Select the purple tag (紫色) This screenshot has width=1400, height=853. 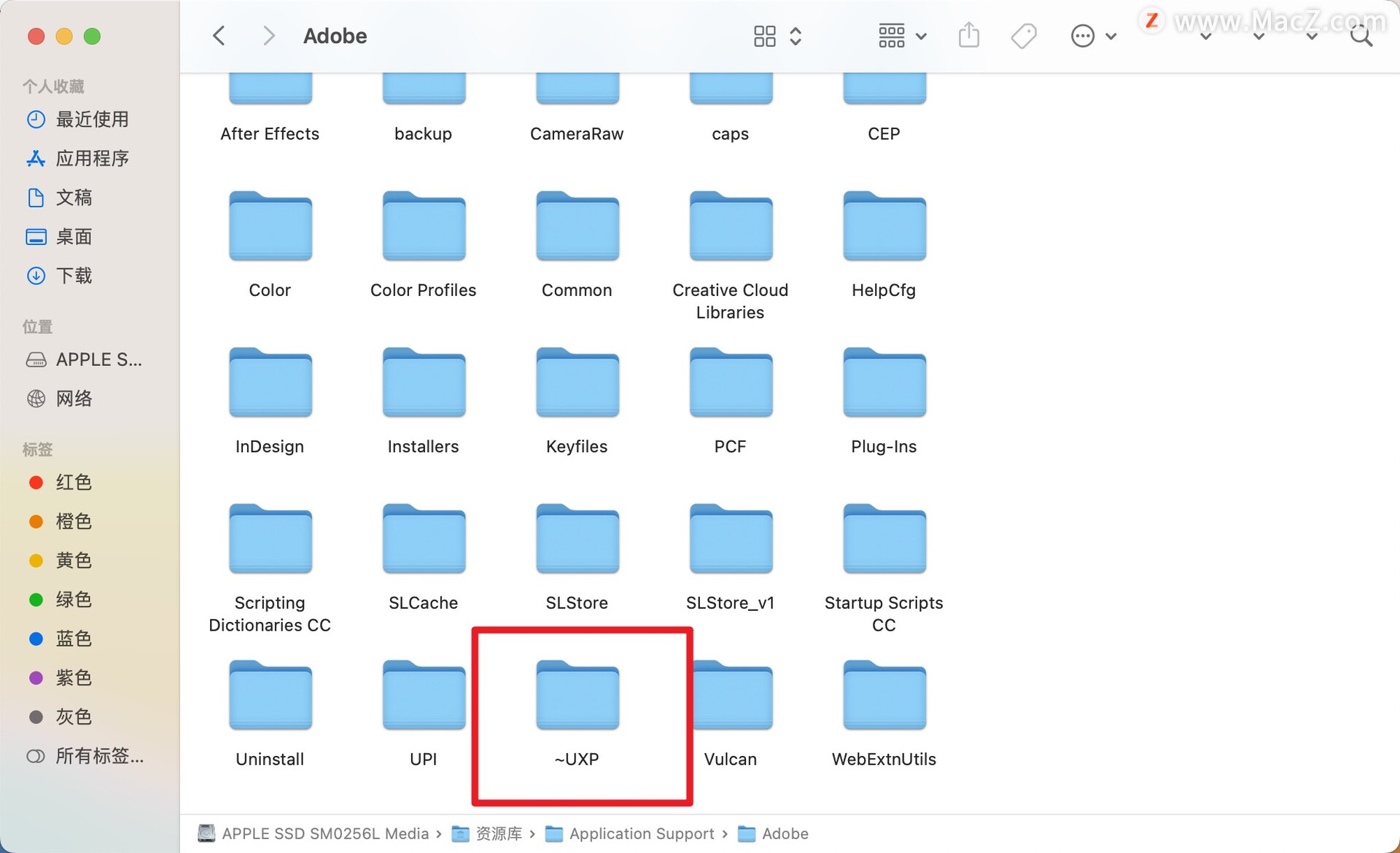tap(60, 678)
